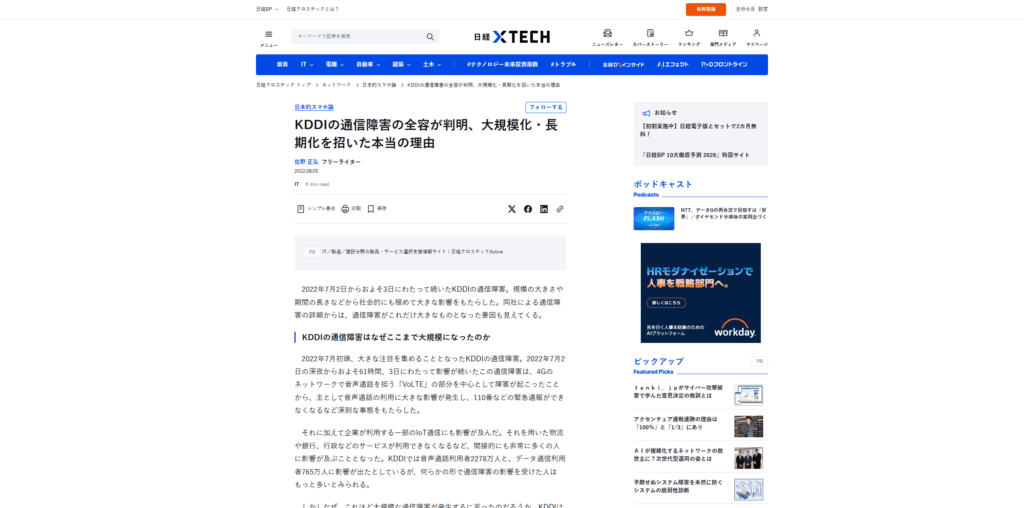Toggle シンプル表示 reading mode
The image size is (1024, 508).
(x=316, y=209)
